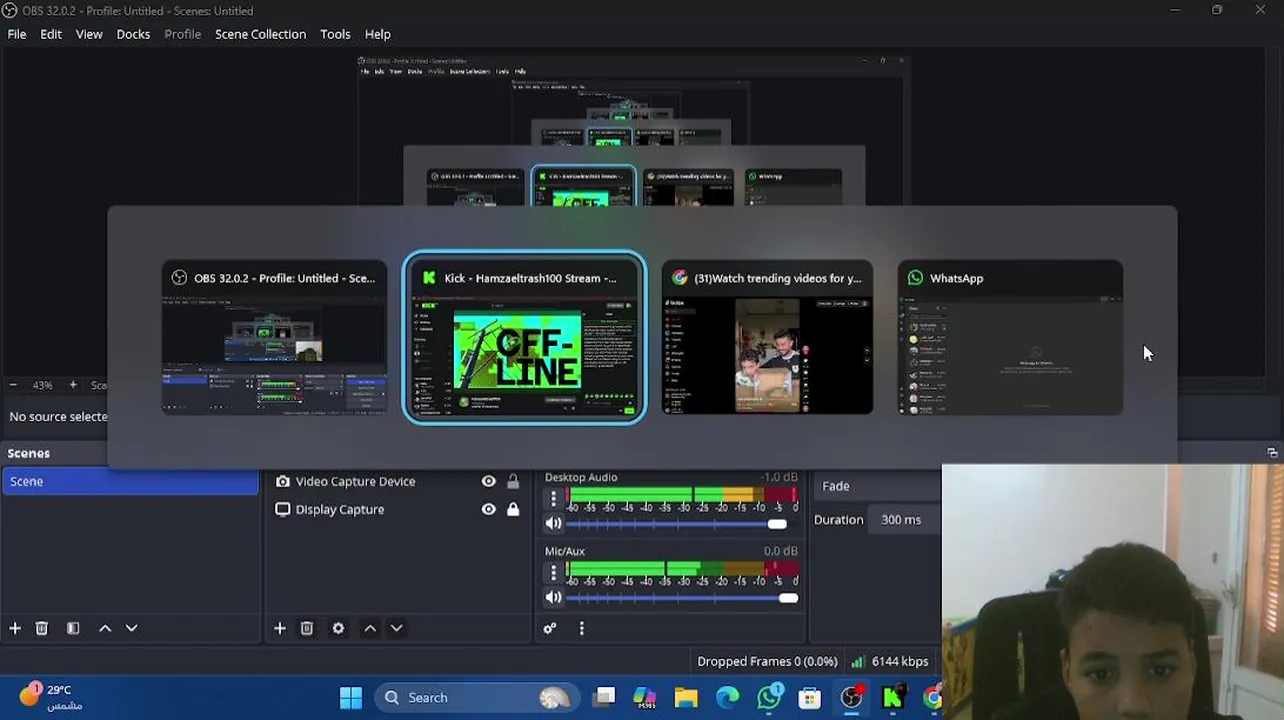Open the Copilot M365 taskbar icon
The height and width of the screenshot is (720, 1284).
[x=645, y=698]
